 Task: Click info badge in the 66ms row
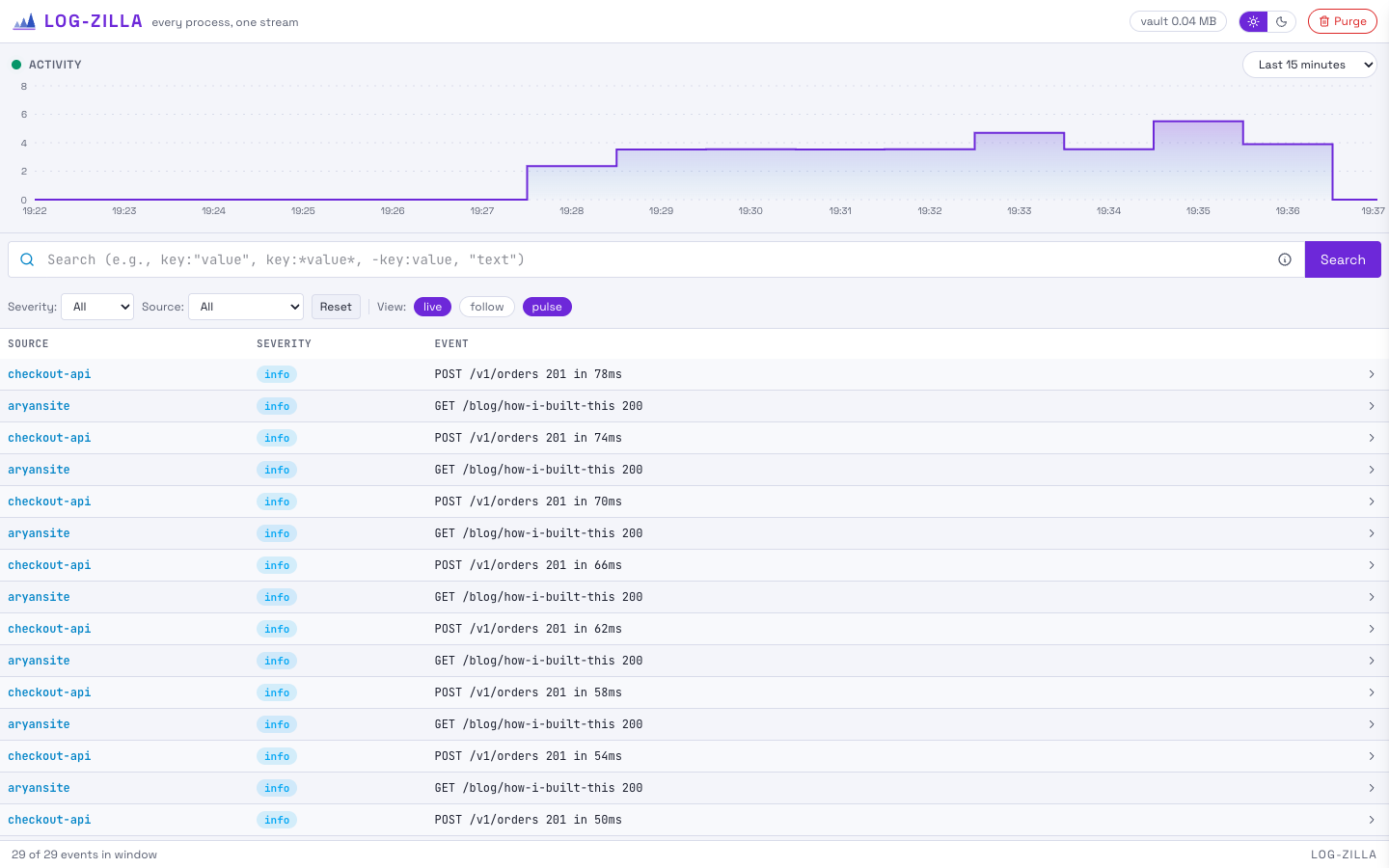tap(277, 565)
